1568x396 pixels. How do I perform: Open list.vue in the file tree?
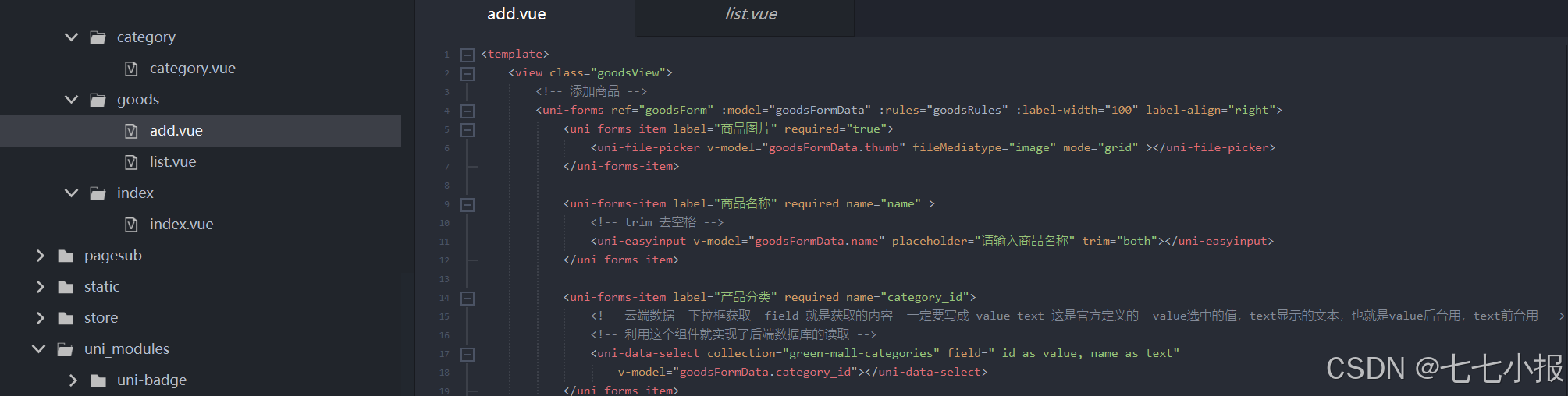coord(172,162)
